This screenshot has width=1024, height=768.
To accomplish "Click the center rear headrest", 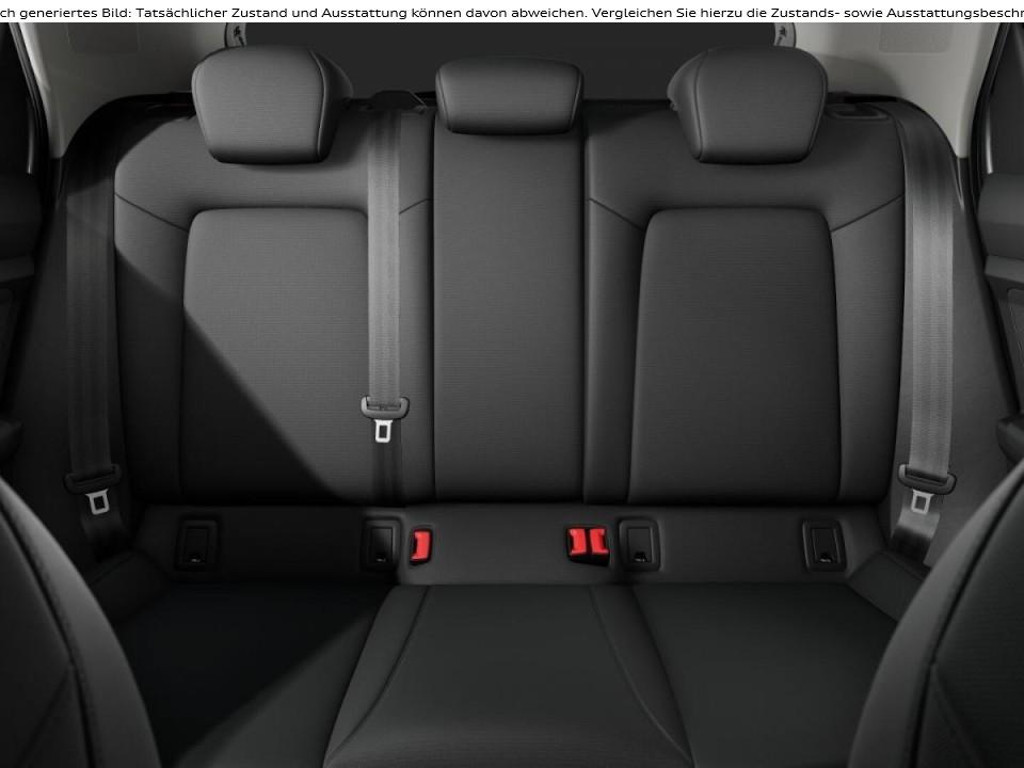I will pos(508,94).
